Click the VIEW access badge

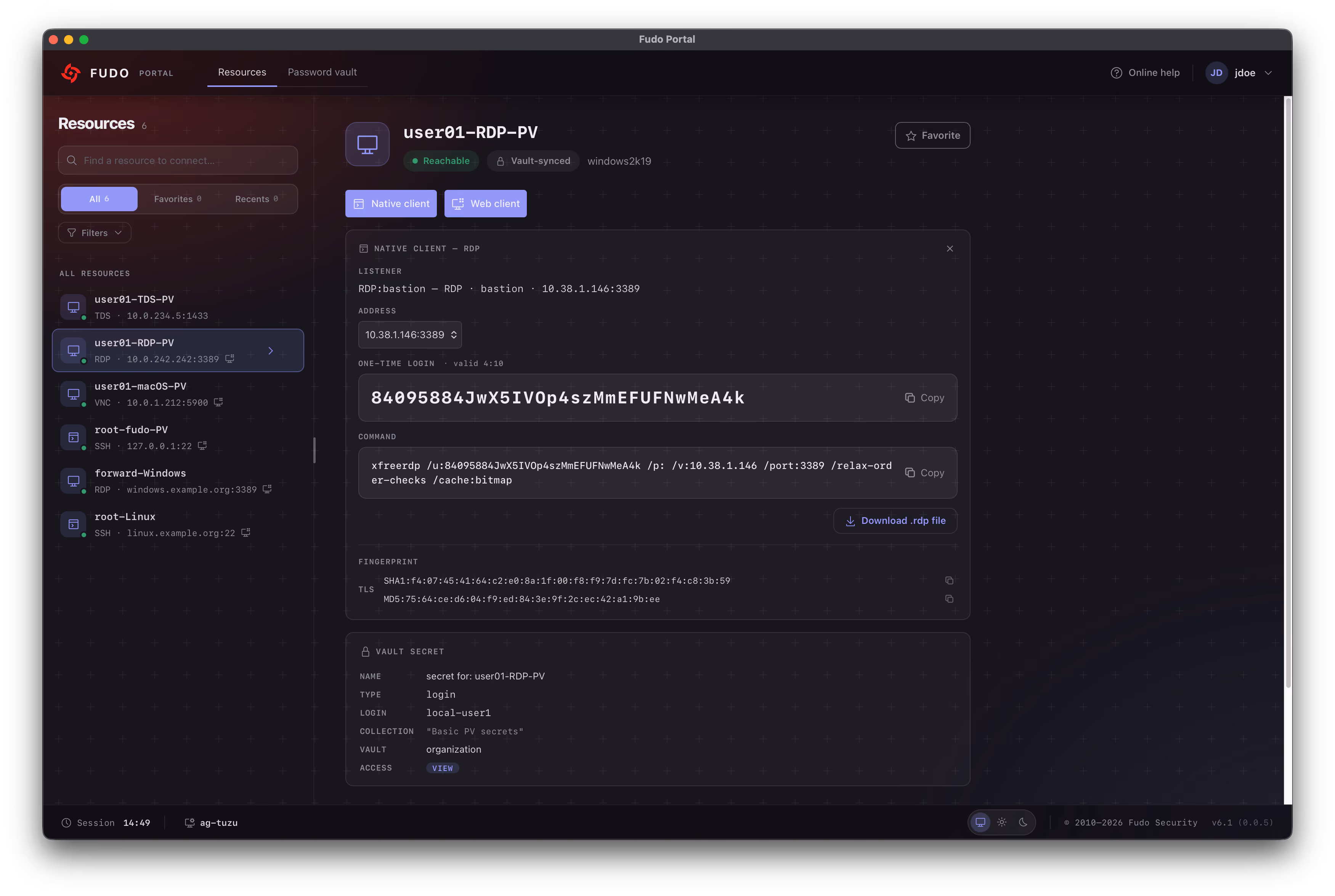[x=442, y=768]
